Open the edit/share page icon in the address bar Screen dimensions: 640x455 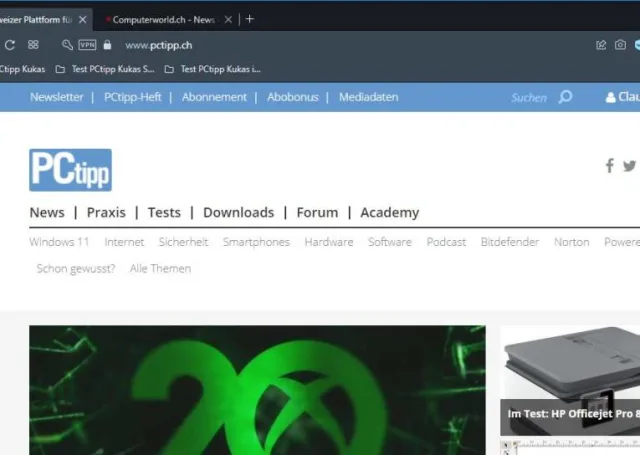(601, 45)
